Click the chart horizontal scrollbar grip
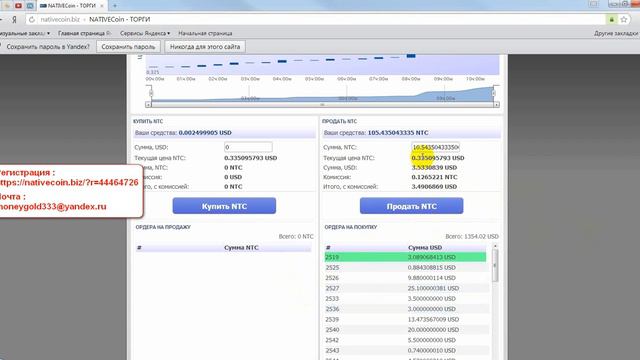Image resolution: width=640 pixels, height=360 pixels. pos(322,105)
